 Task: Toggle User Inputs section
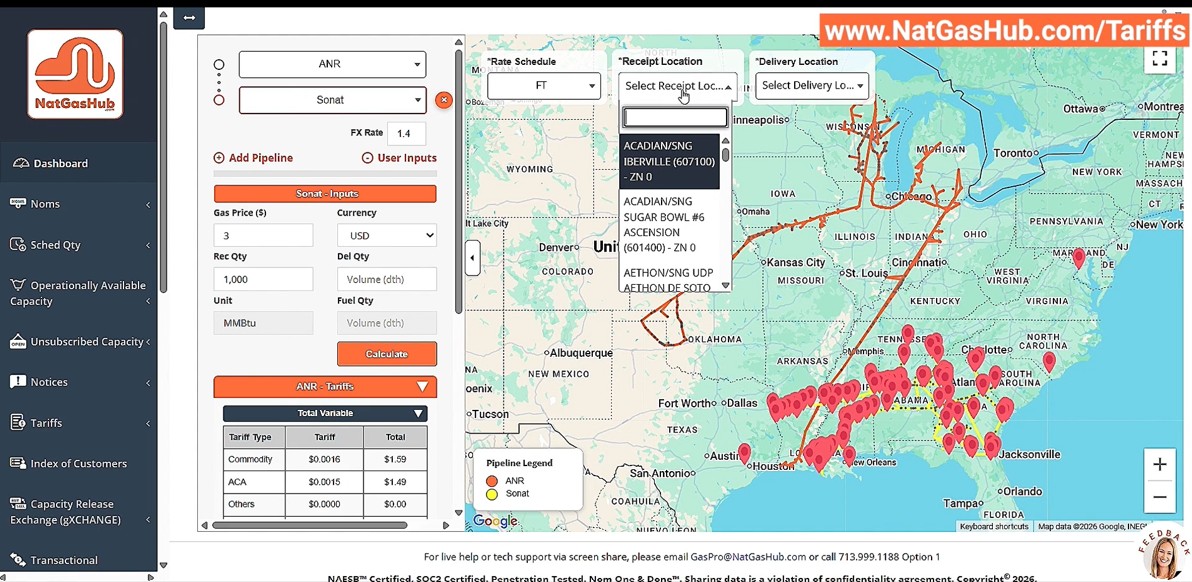coord(399,158)
